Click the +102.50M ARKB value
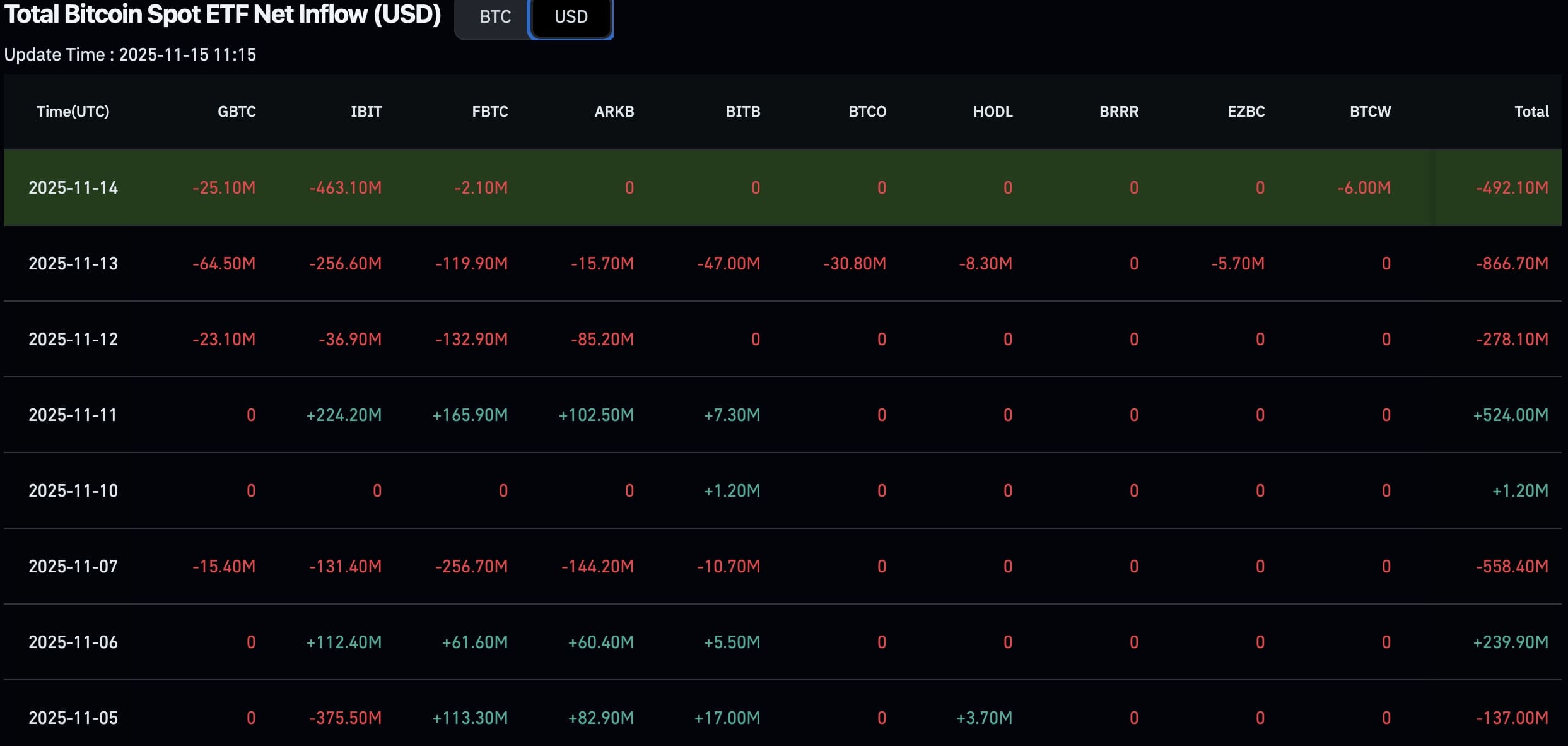The image size is (1568, 746). [596, 415]
